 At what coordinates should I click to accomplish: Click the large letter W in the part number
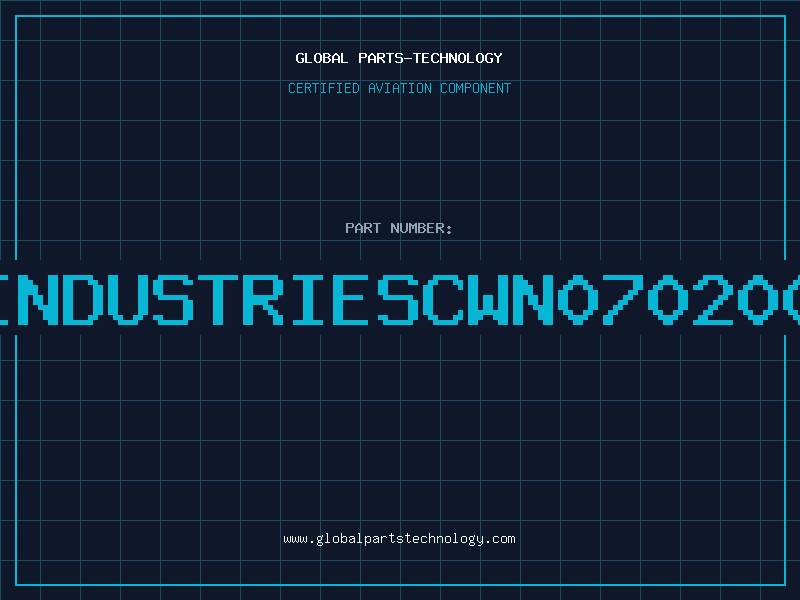click(487, 299)
